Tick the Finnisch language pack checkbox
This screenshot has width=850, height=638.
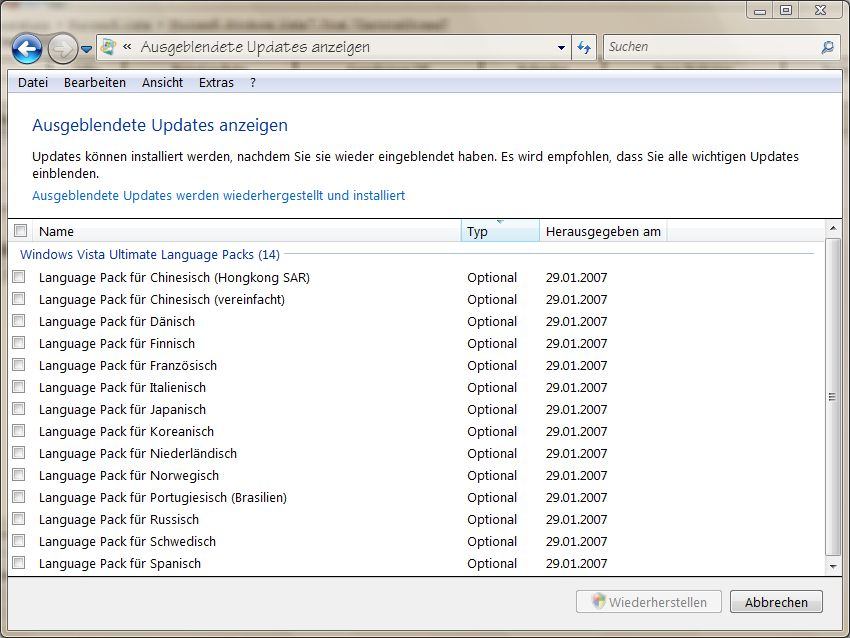pyautogui.click(x=19, y=343)
